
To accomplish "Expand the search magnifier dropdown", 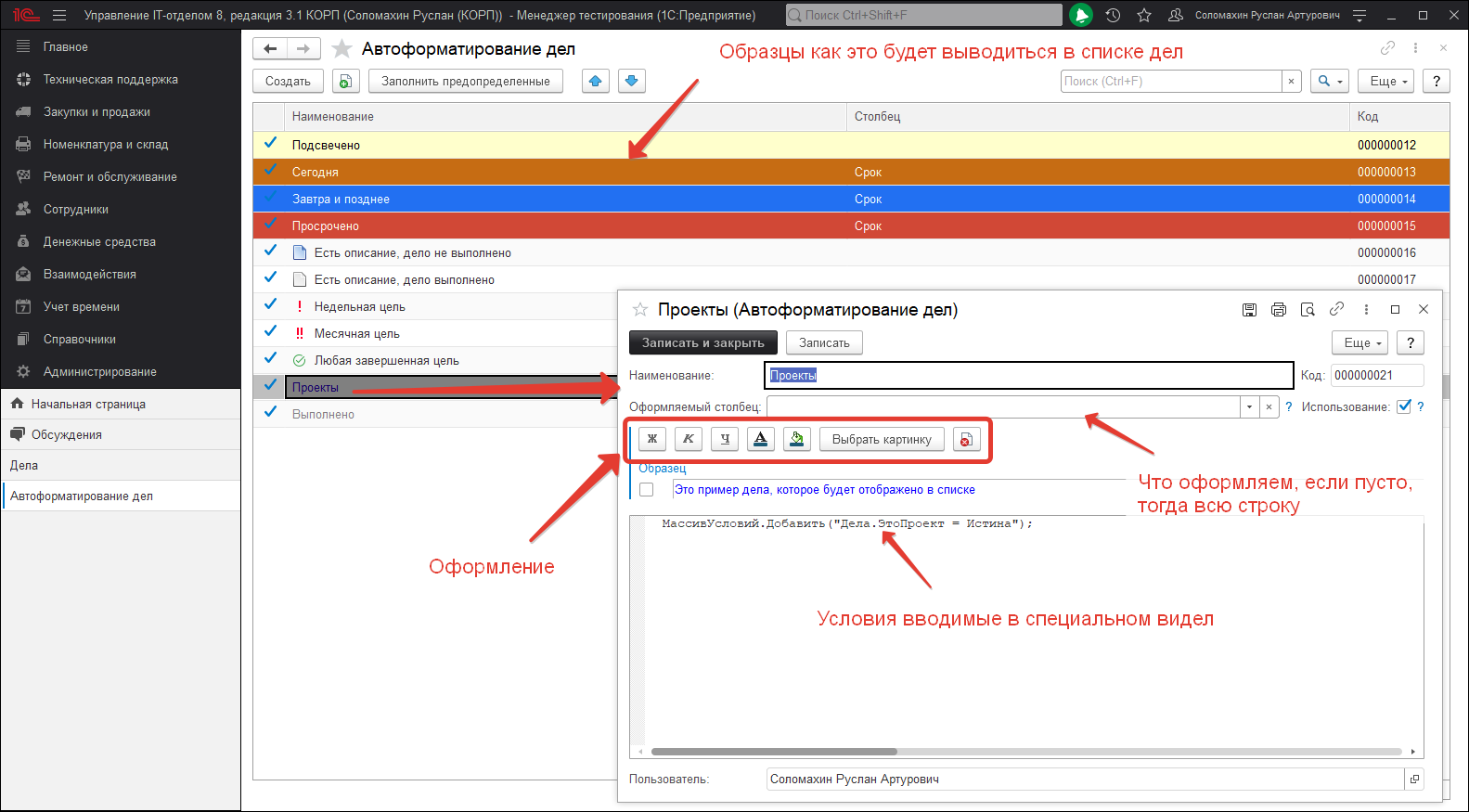I will click(x=1330, y=82).
